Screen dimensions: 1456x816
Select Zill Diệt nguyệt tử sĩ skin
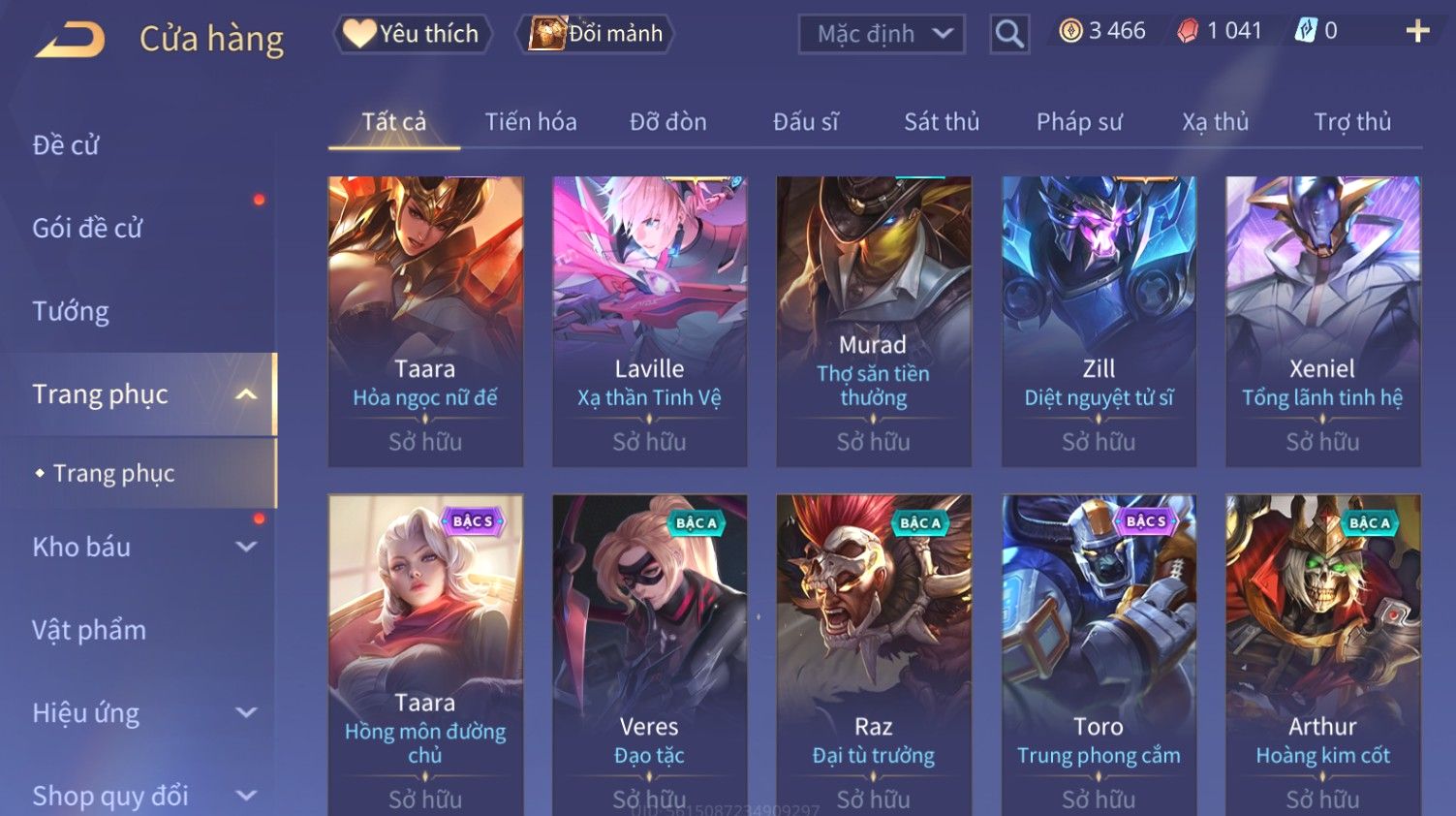click(x=1099, y=322)
